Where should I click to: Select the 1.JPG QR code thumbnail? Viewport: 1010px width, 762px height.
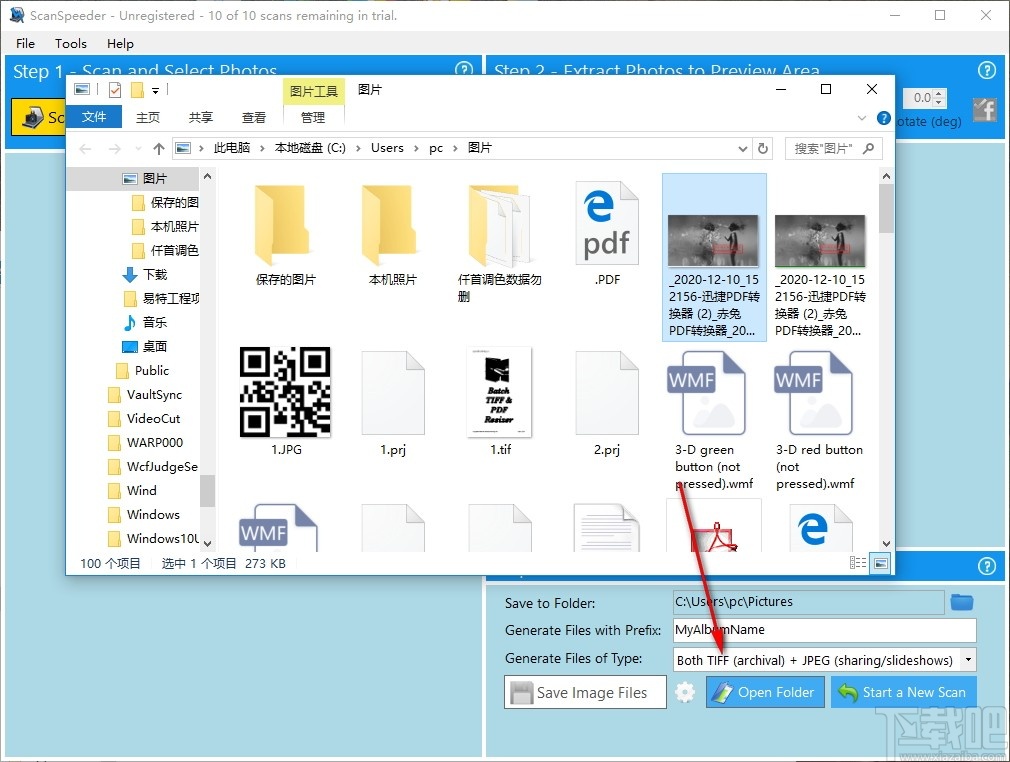(x=285, y=392)
